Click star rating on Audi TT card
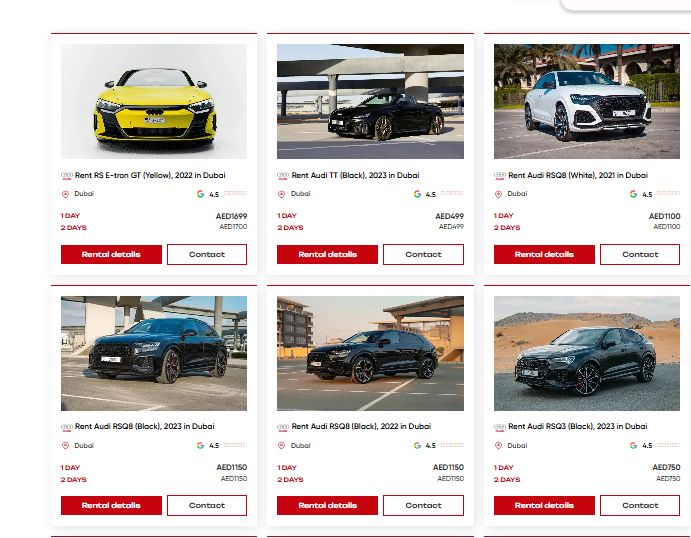 [x=452, y=193]
